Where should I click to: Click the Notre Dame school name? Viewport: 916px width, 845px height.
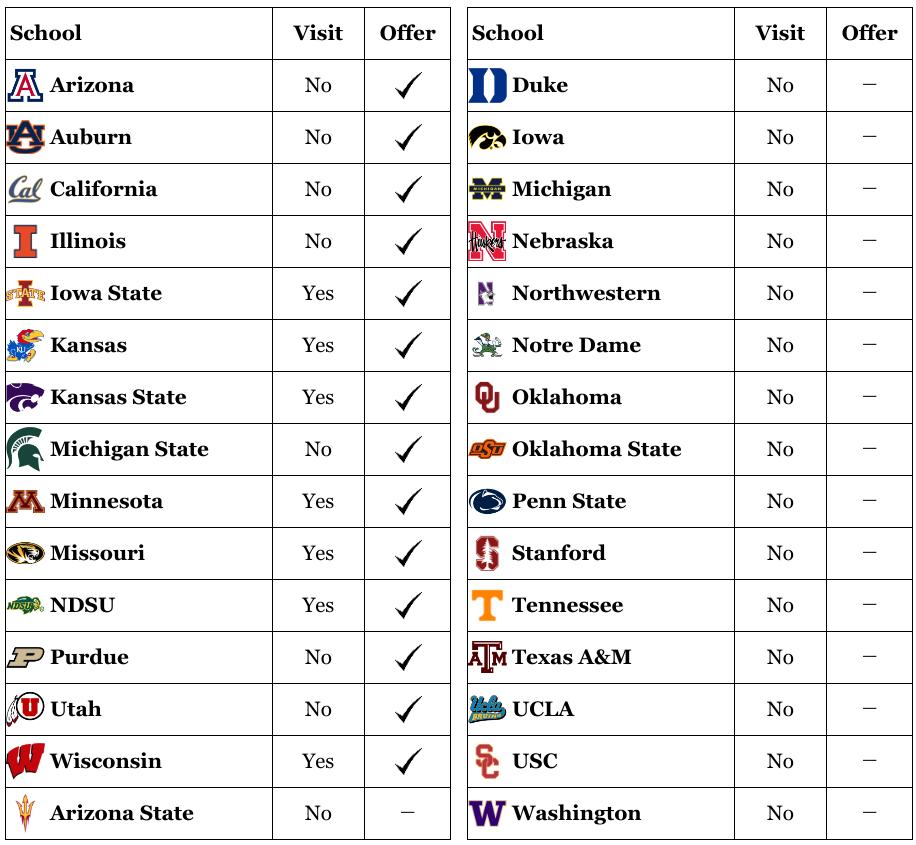click(x=576, y=346)
